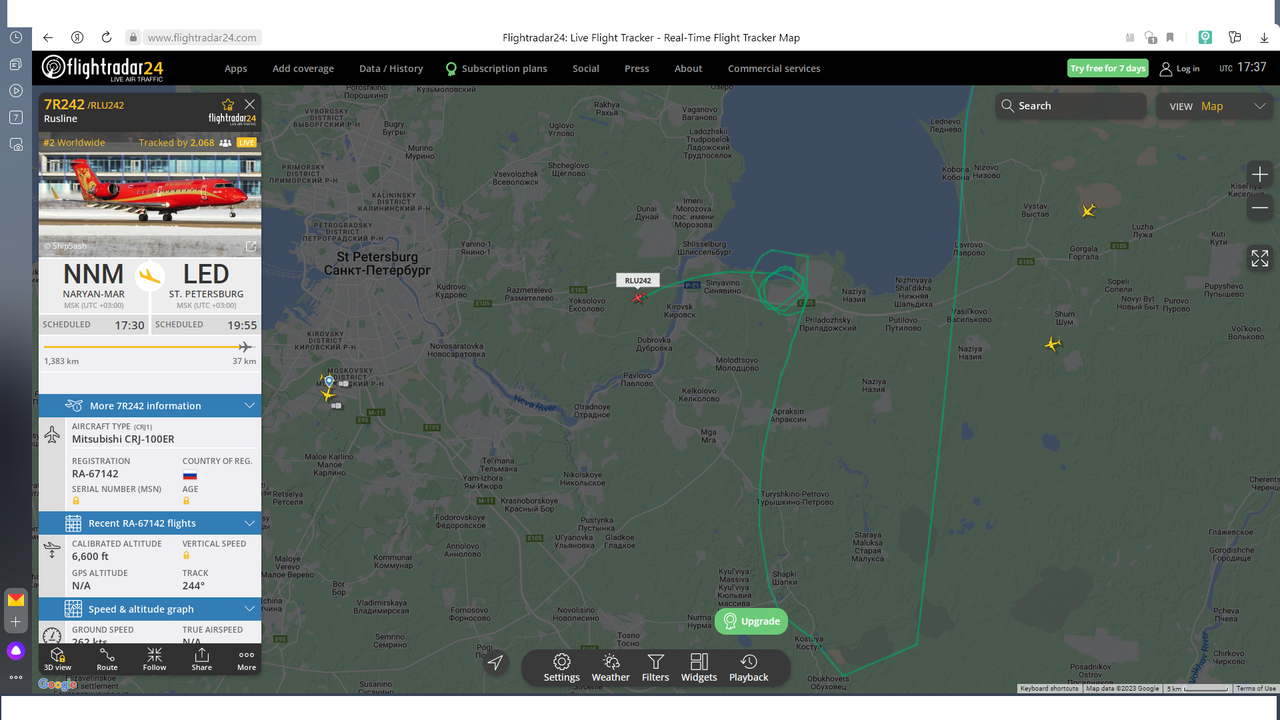This screenshot has width=1280, height=720.
Task: Toggle the fullscreen map view
Action: click(1259, 258)
